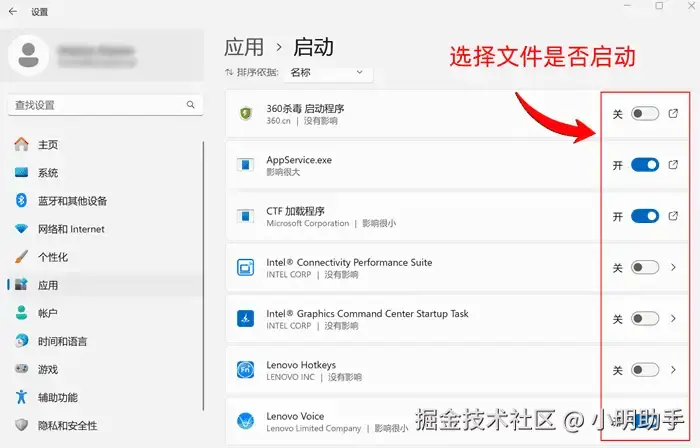The width and height of the screenshot is (700, 448).
Task: Click the 主页 home icon
Action: click(21, 145)
